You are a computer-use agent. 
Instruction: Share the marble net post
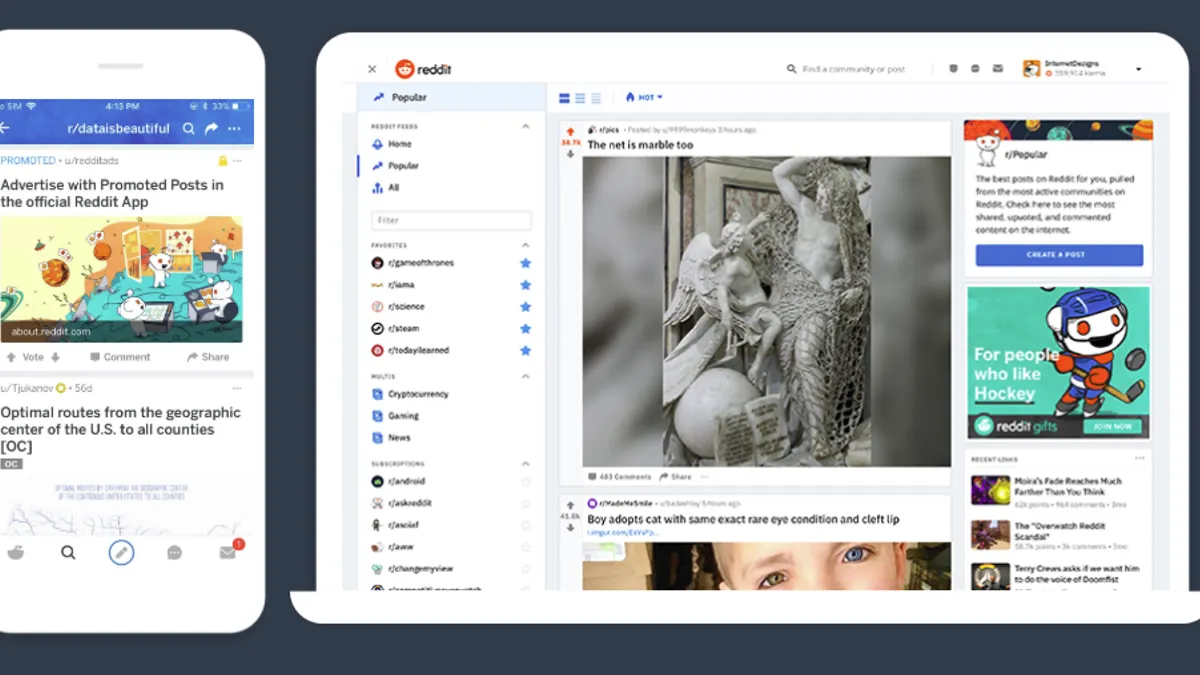[676, 477]
